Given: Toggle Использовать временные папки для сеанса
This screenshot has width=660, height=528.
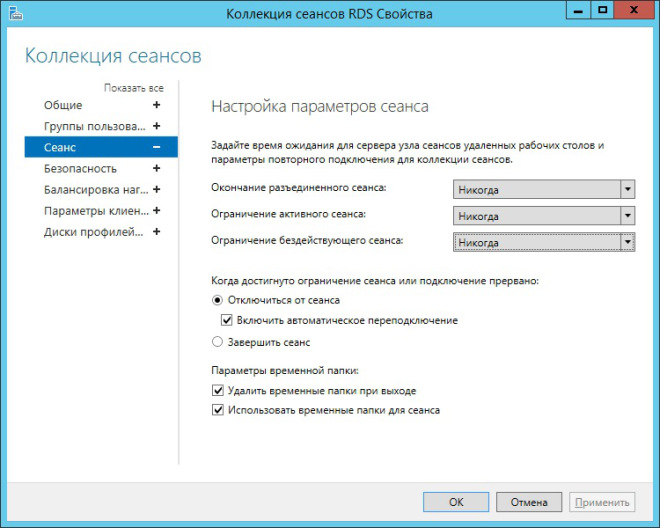Looking at the screenshot, I should click(x=218, y=410).
